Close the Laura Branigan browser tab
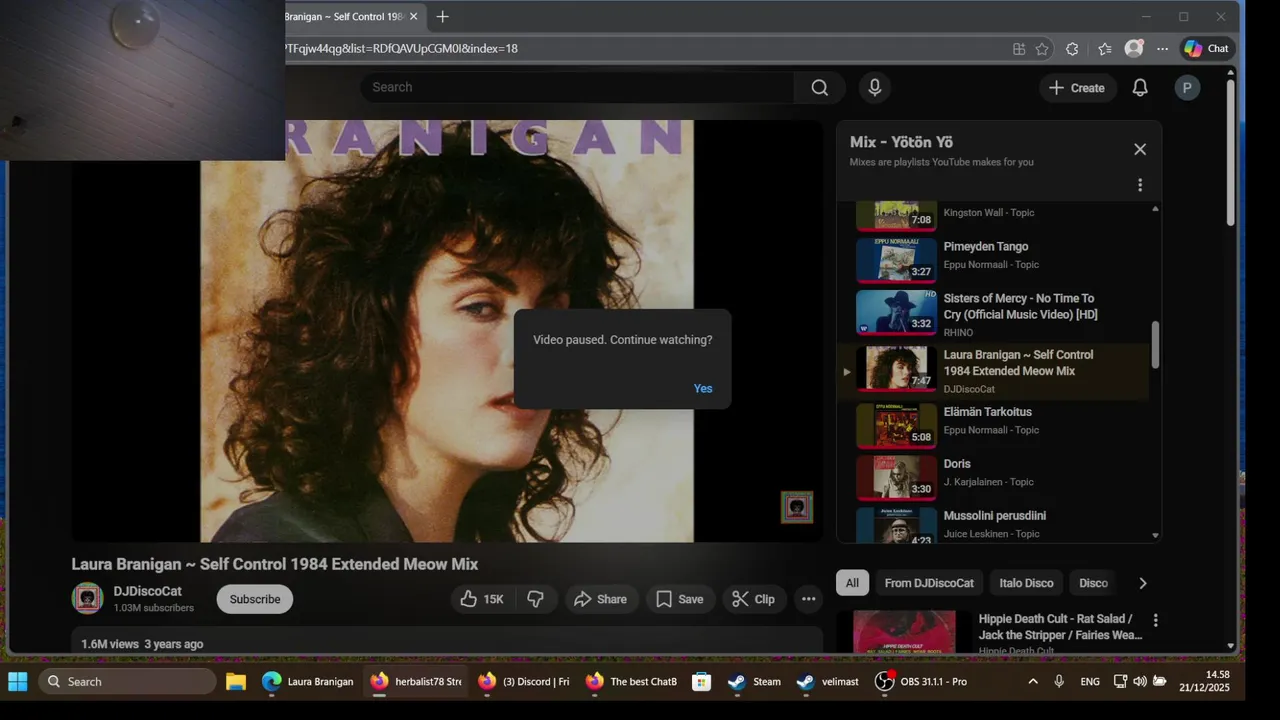 414,16
